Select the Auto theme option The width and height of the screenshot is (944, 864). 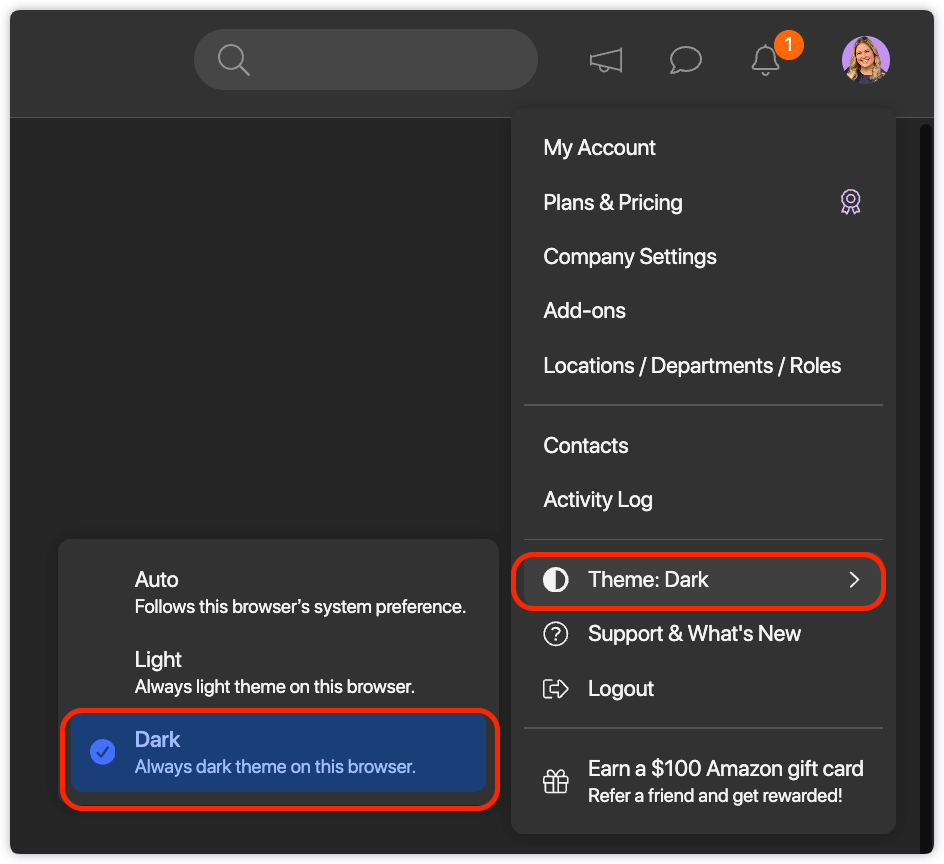click(278, 592)
